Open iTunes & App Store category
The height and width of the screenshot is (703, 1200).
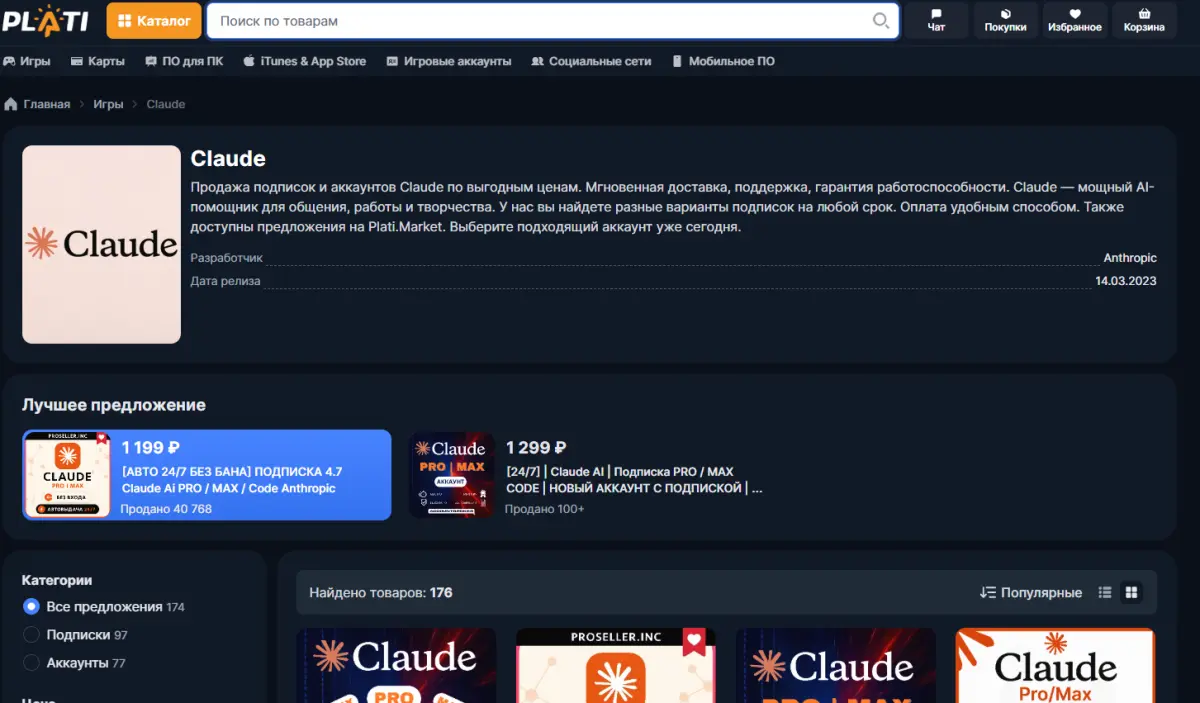[304, 61]
